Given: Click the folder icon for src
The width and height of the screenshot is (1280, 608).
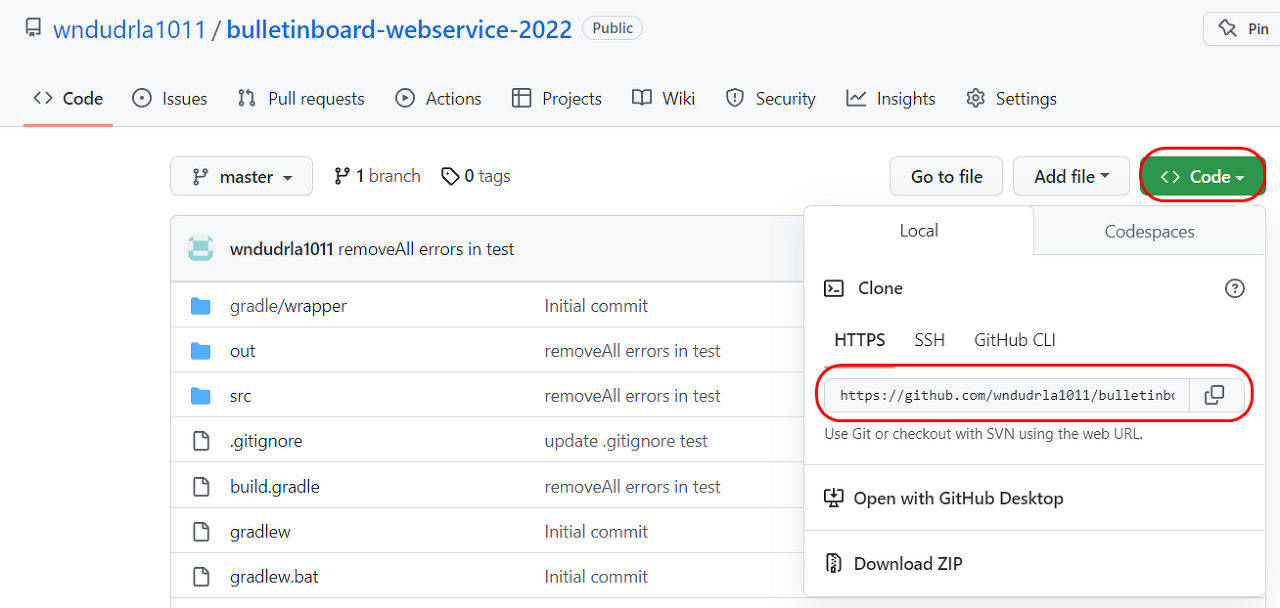Looking at the screenshot, I should 201,396.
